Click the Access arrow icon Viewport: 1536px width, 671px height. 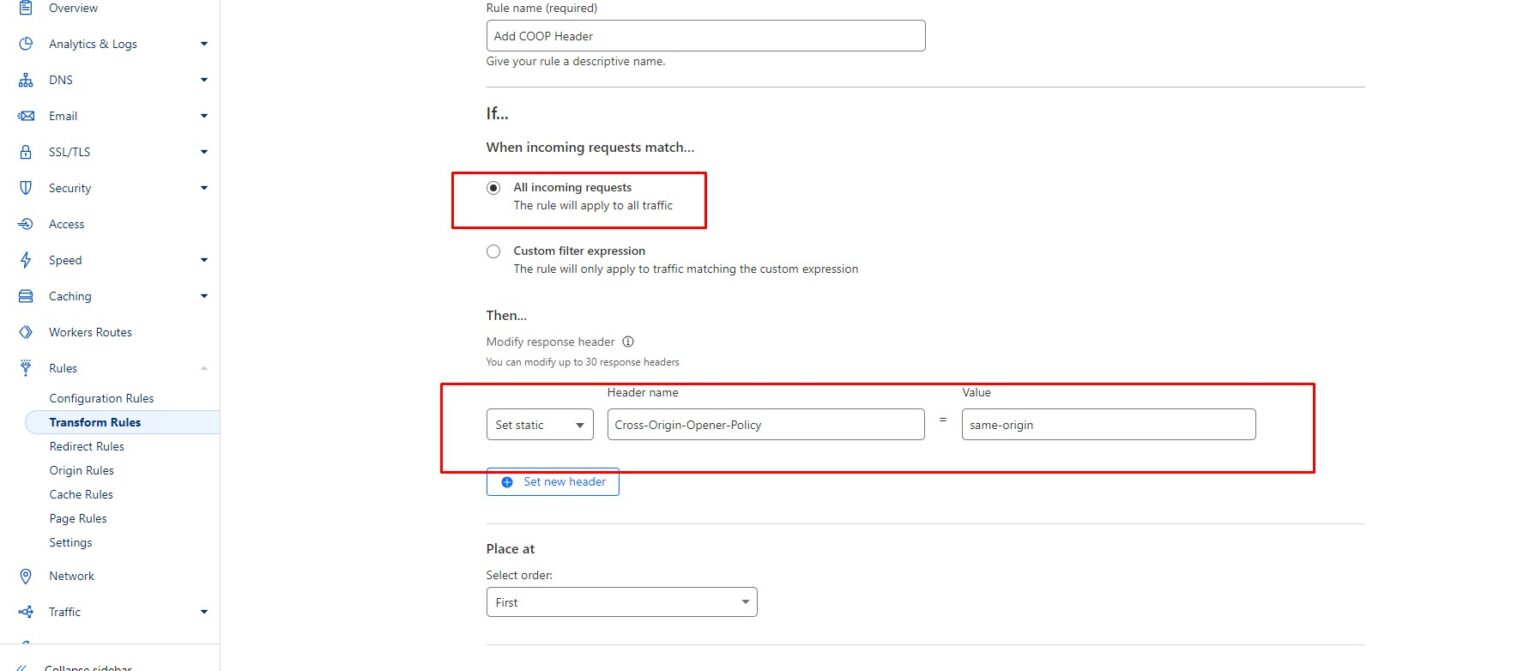pyautogui.click(x=26, y=224)
